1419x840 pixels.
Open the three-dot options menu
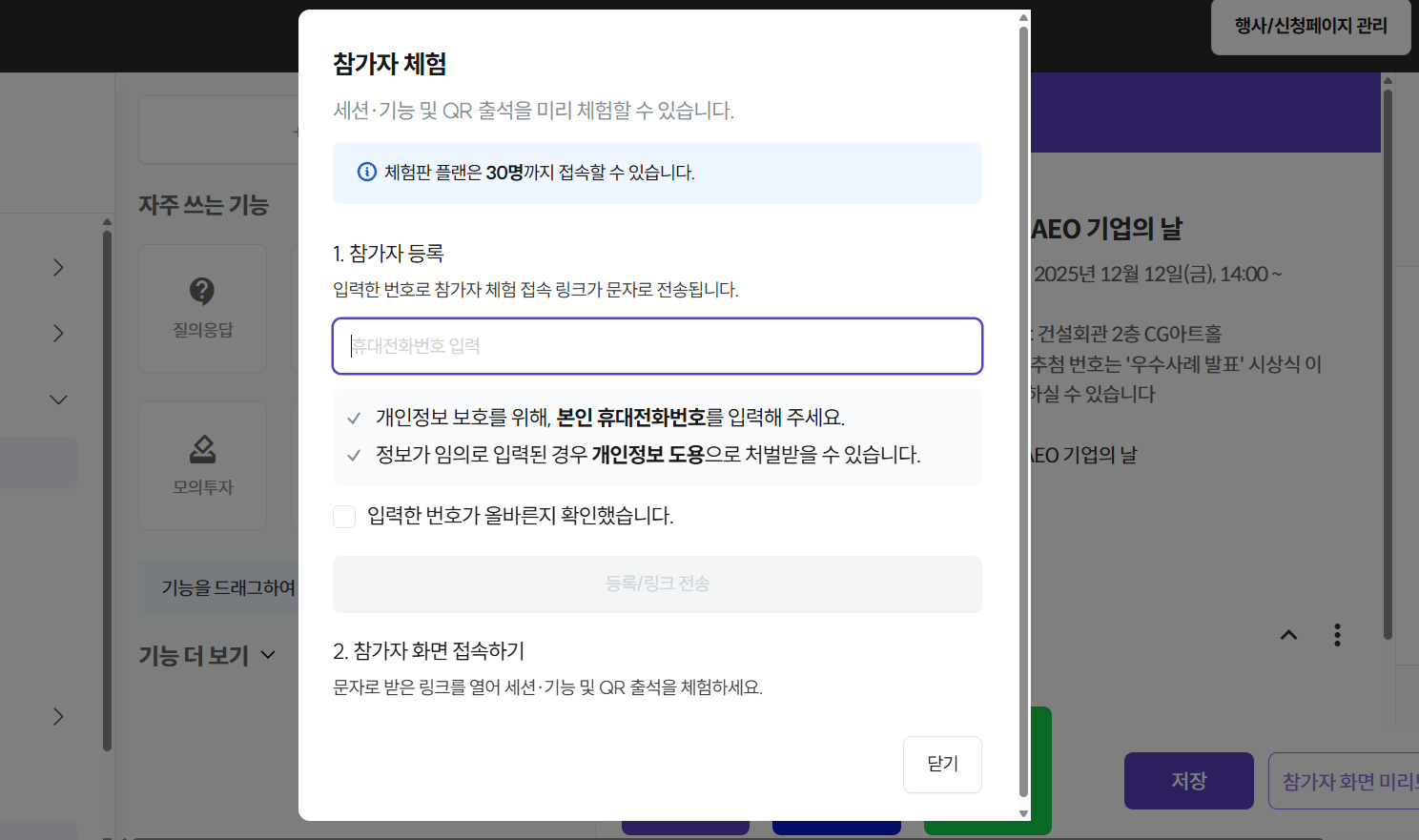tap(1337, 634)
